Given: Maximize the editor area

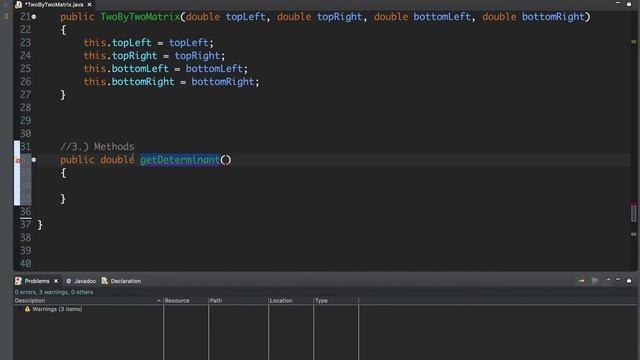Looking at the screenshot, I should point(629,4).
